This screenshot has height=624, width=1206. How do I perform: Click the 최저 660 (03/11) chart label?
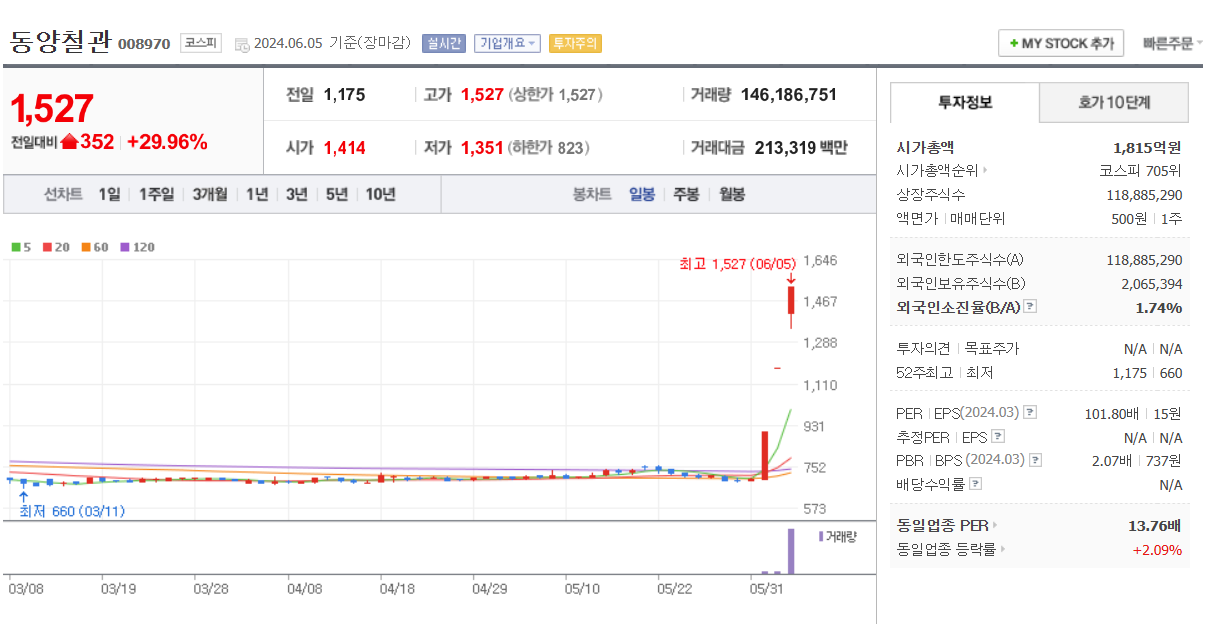[72, 511]
